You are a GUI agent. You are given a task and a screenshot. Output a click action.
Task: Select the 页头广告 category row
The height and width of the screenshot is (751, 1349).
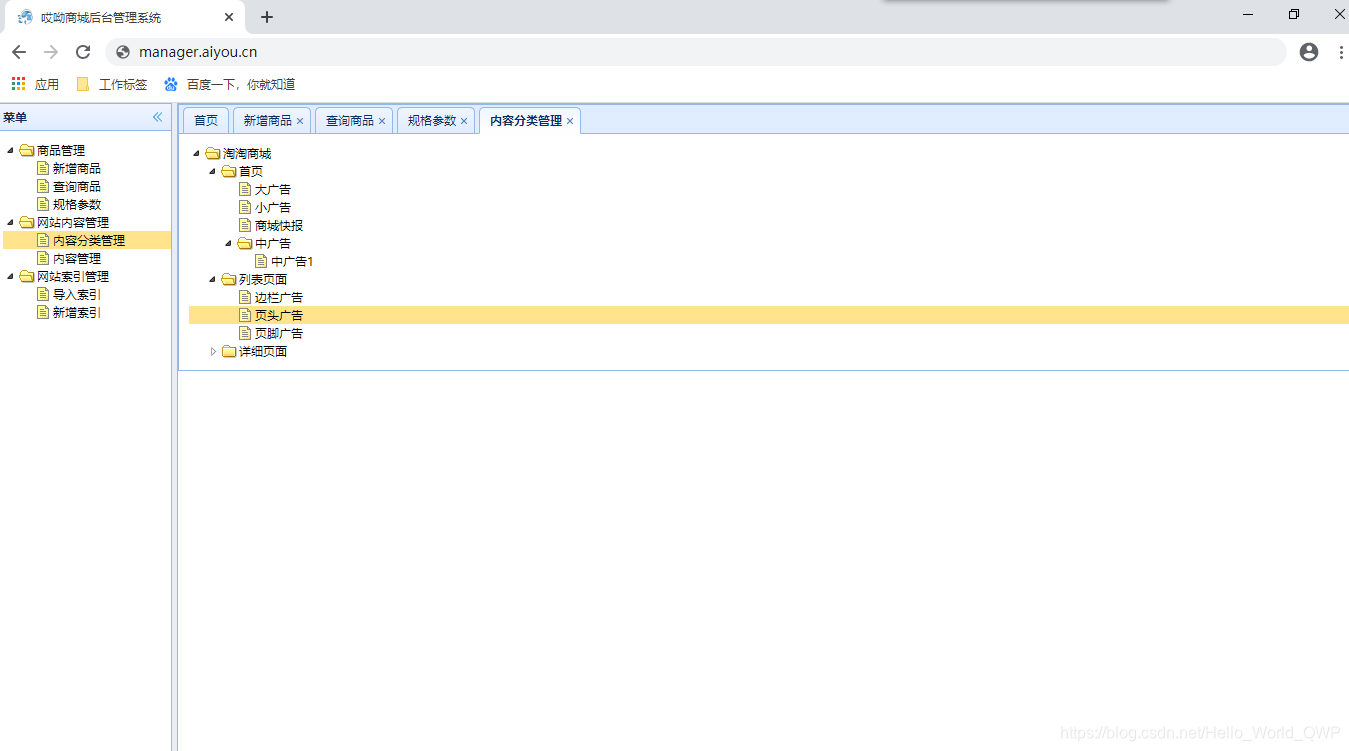pyautogui.click(x=768, y=315)
